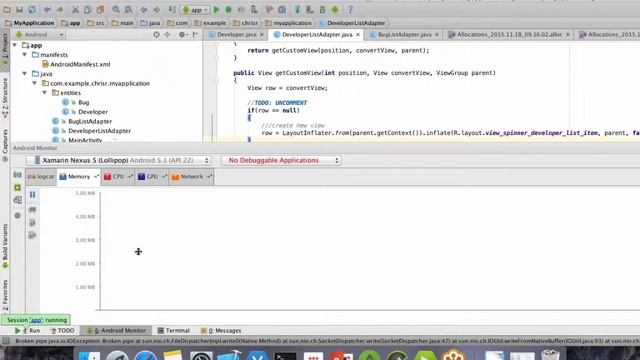Select DeveloperListAdapter in project tree
Screen dimensions: 640x360
(91, 131)
